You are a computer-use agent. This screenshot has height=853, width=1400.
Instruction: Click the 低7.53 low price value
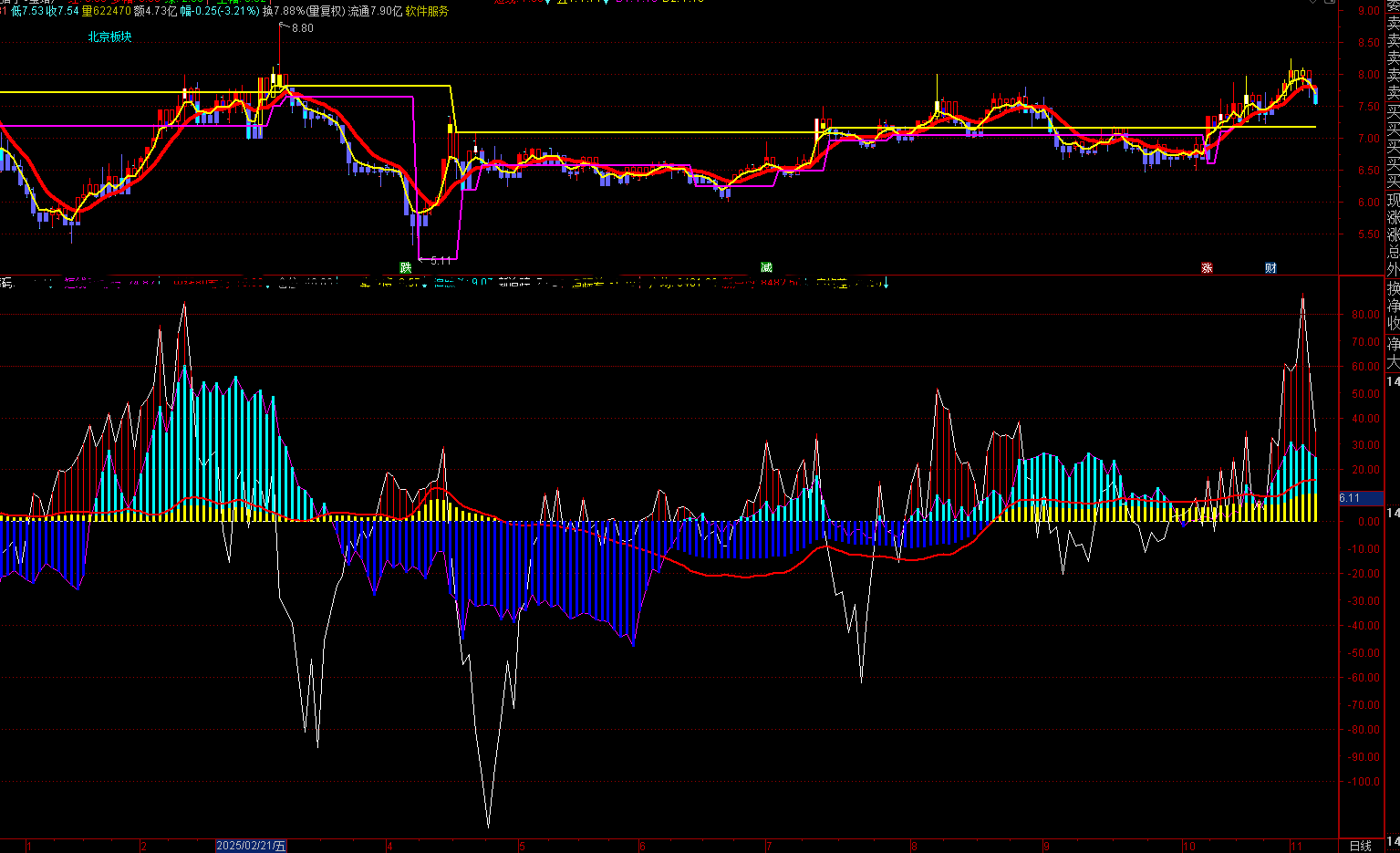coord(27,11)
